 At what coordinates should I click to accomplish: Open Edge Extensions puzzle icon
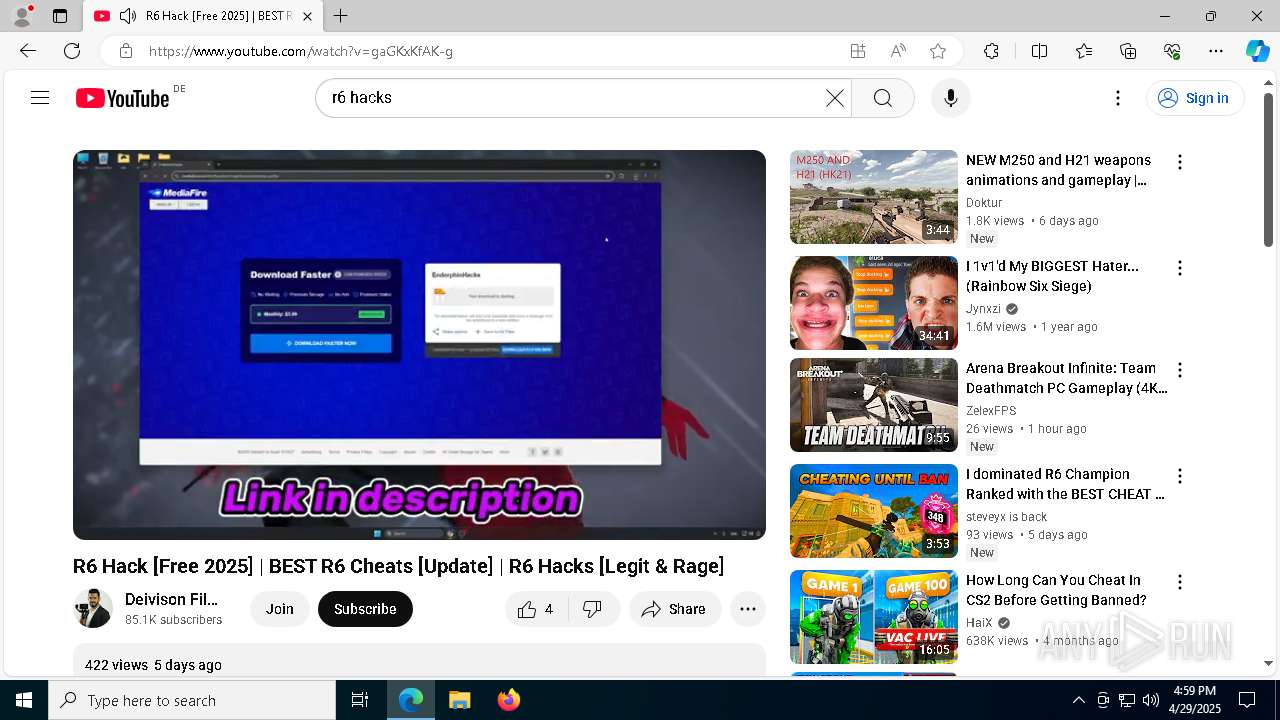pos(991,51)
